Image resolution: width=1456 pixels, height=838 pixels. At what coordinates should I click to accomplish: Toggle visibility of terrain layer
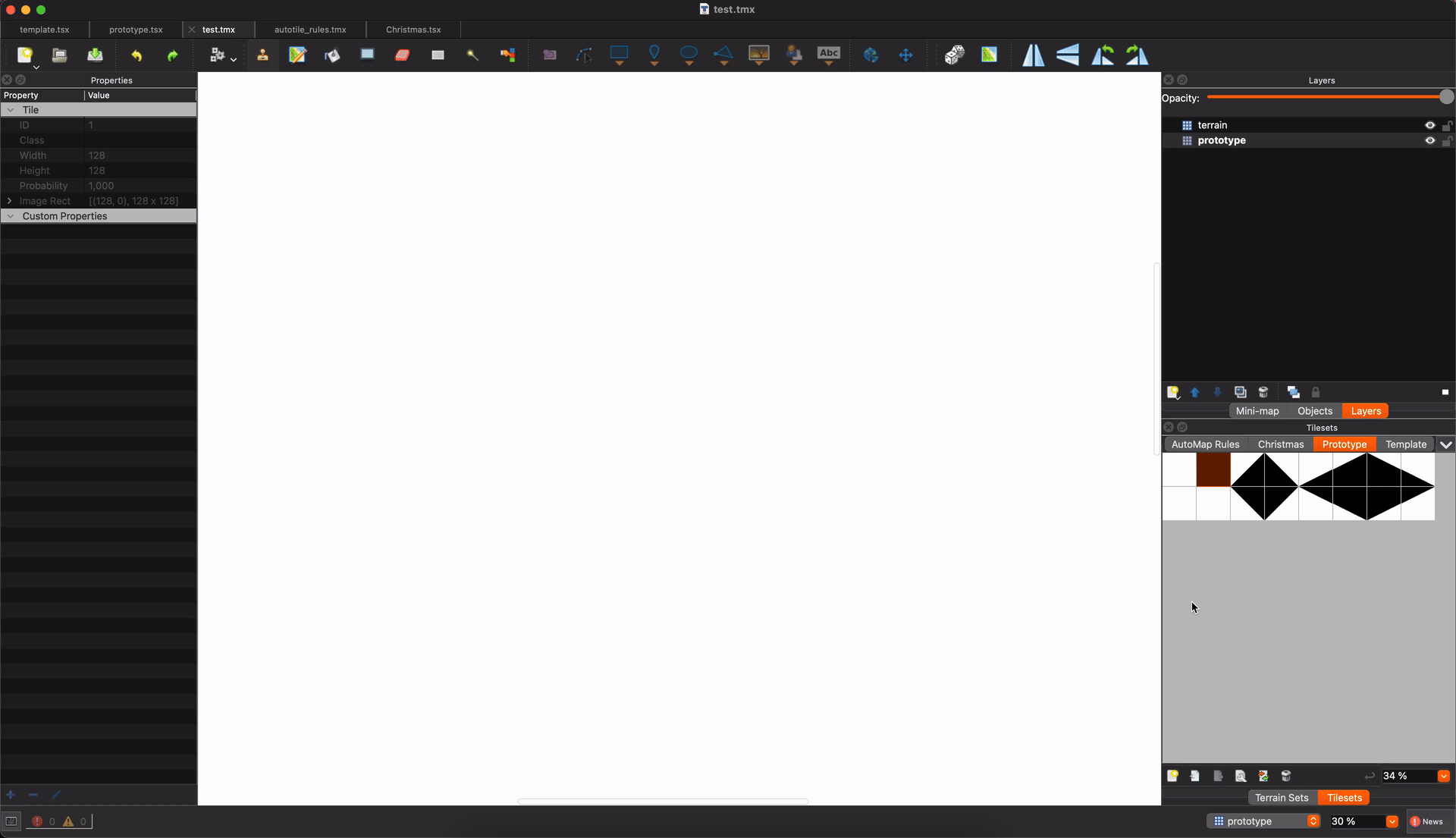tap(1429, 125)
